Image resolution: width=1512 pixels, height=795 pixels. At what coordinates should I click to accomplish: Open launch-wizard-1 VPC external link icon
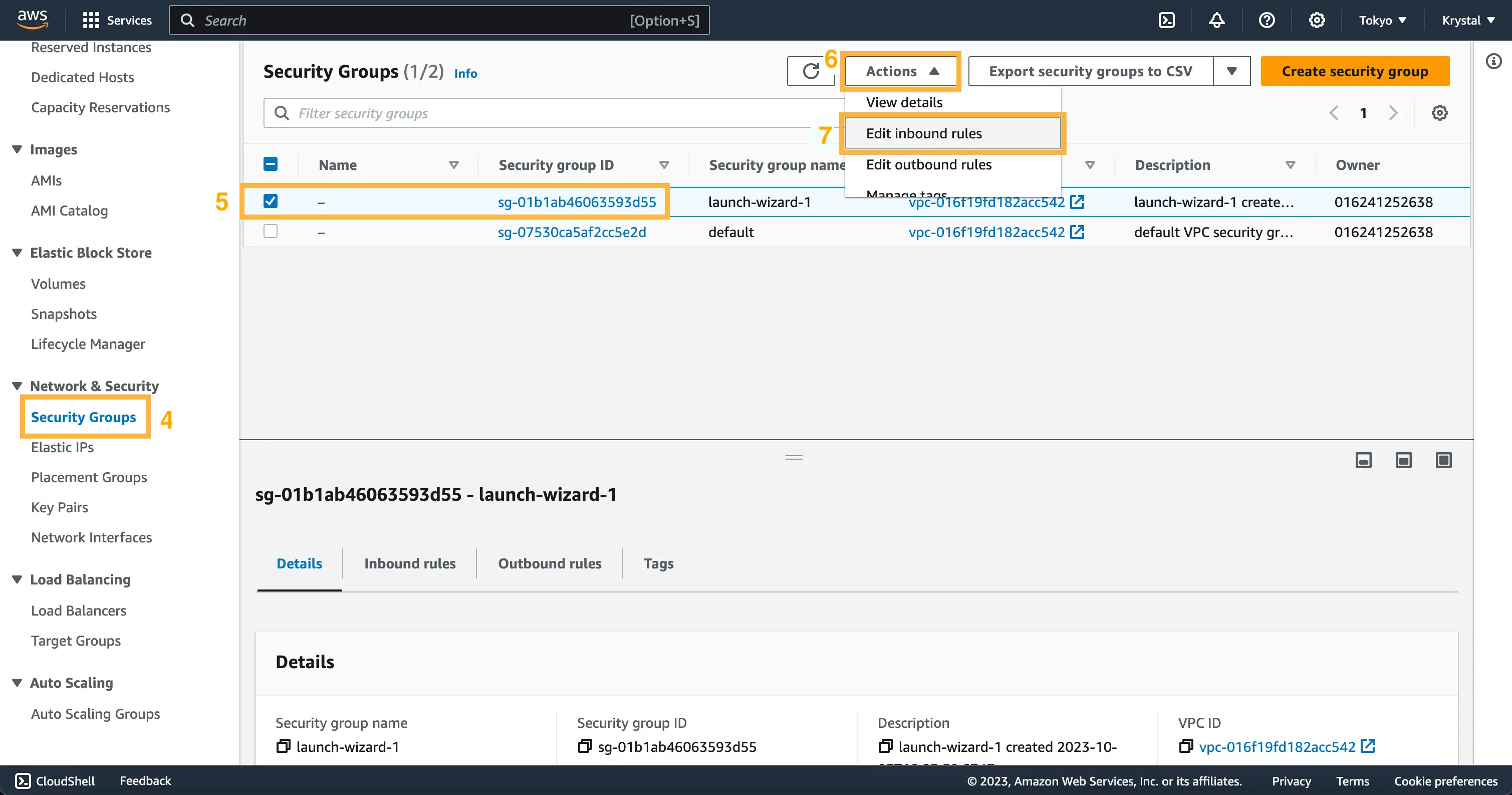point(1077,202)
